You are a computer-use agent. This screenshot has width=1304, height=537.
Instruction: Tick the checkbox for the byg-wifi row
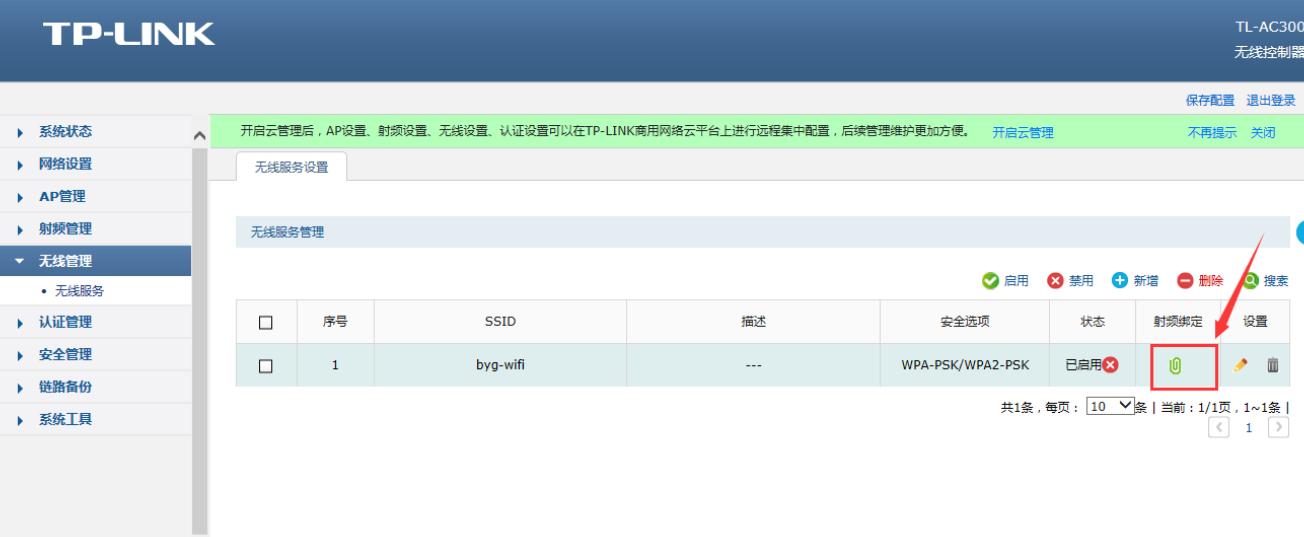[266, 366]
